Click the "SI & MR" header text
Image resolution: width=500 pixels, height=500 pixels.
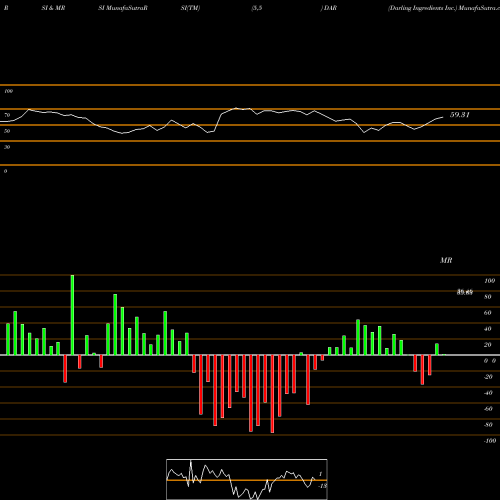click(x=53, y=8)
